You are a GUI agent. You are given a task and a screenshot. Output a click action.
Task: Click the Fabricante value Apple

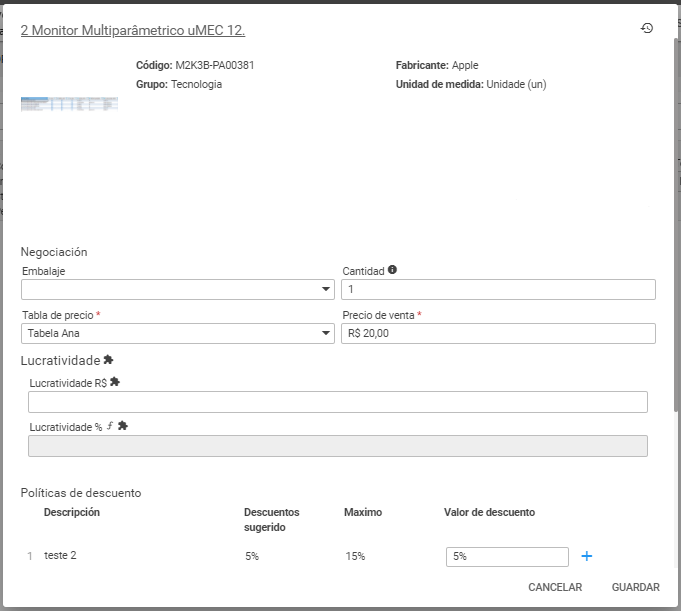(x=465, y=65)
